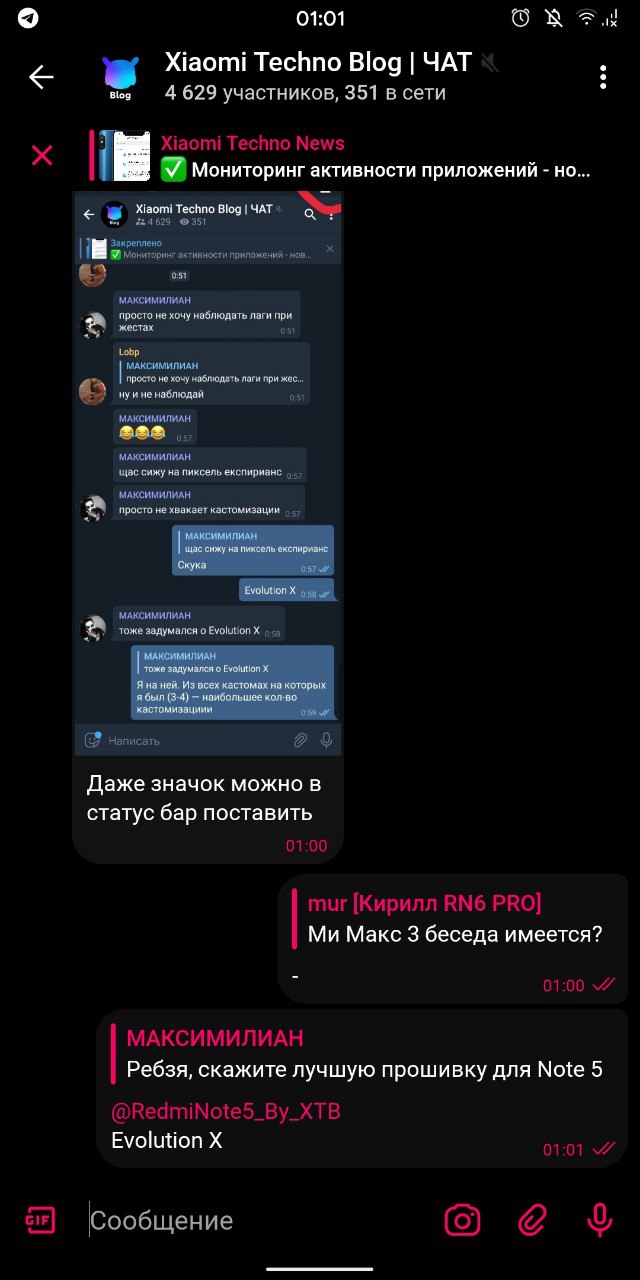Tap the back arrow in chat header
640x1280 pixels.
[x=41, y=77]
